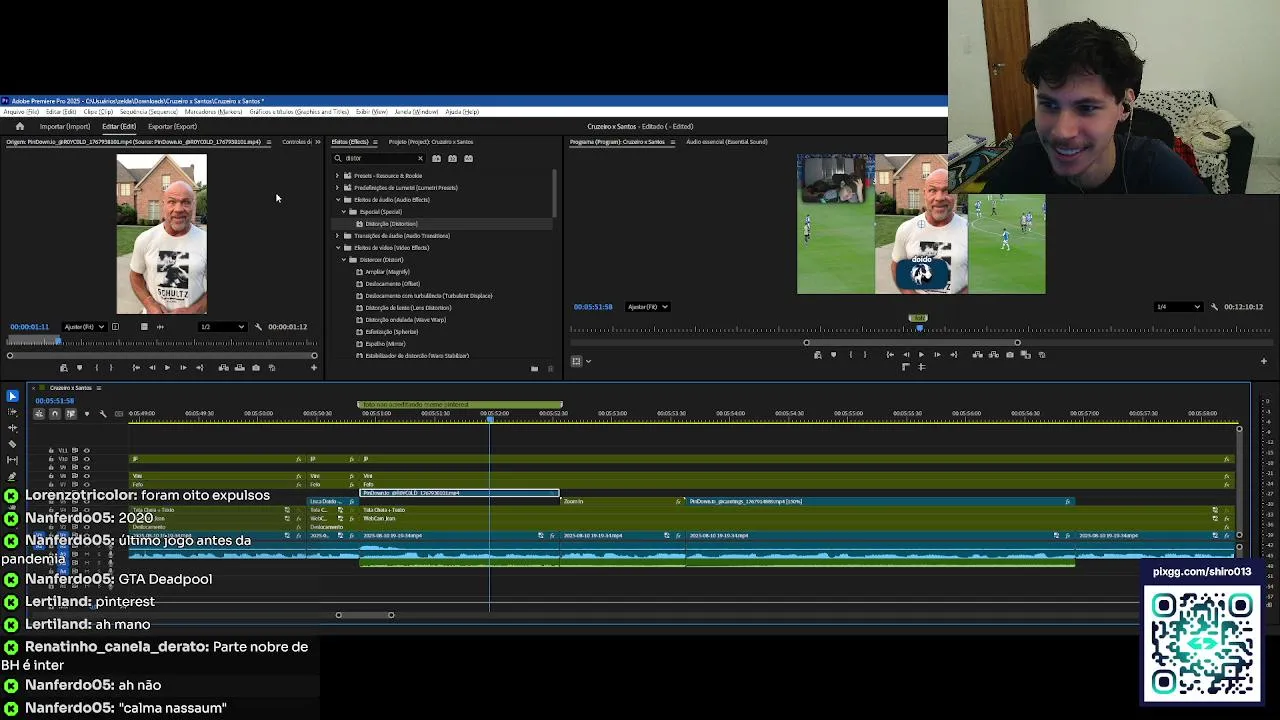Expand Lumetri Presets folder
This screenshot has width=1280, height=720.
pyautogui.click(x=338, y=188)
